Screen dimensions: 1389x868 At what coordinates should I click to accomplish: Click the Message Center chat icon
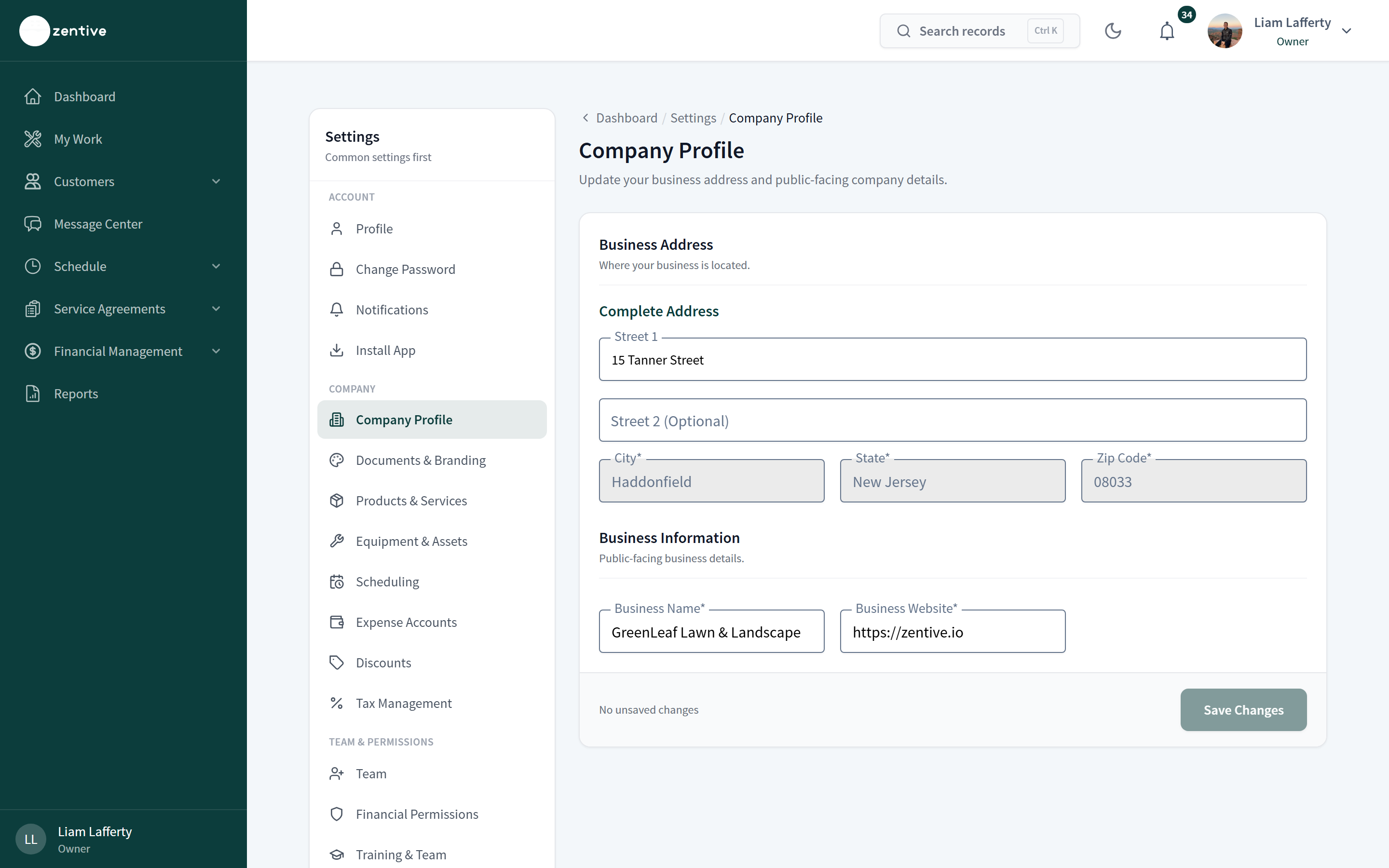point(33,224)
